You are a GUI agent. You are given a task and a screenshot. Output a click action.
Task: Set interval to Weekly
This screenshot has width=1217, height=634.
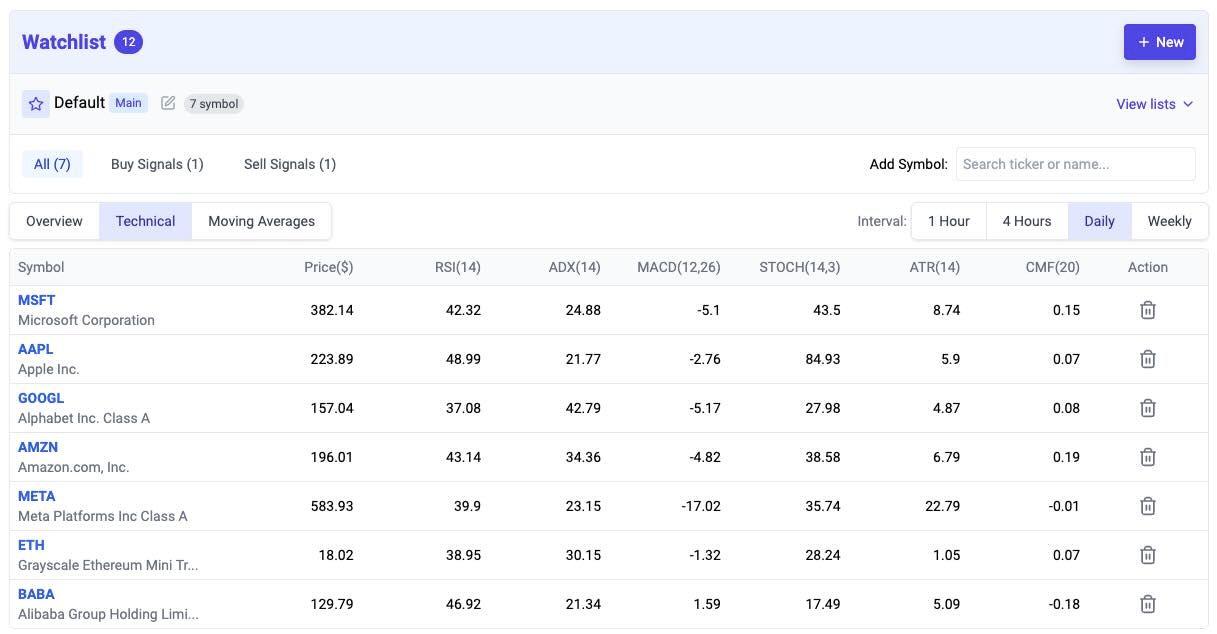(x=1169, y=221)
